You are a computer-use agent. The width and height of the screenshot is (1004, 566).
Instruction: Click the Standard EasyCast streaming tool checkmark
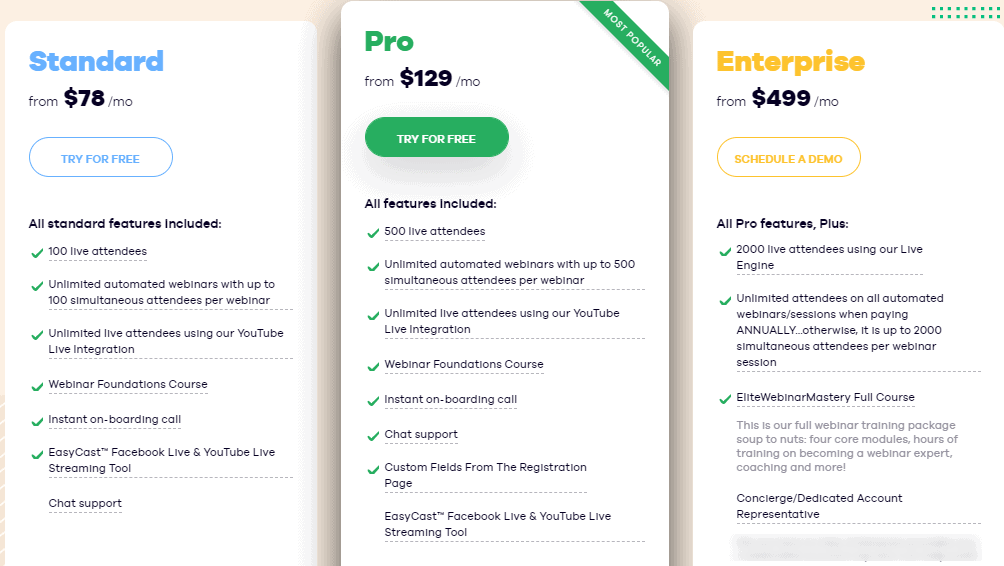tap(37, 455)
